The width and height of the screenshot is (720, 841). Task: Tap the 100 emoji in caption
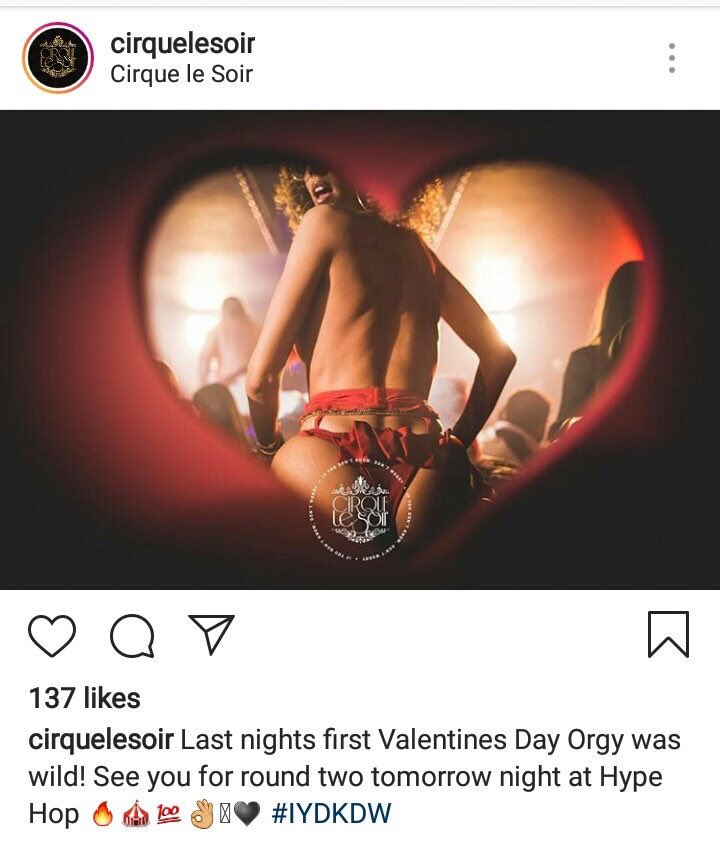tap(169, 814)
